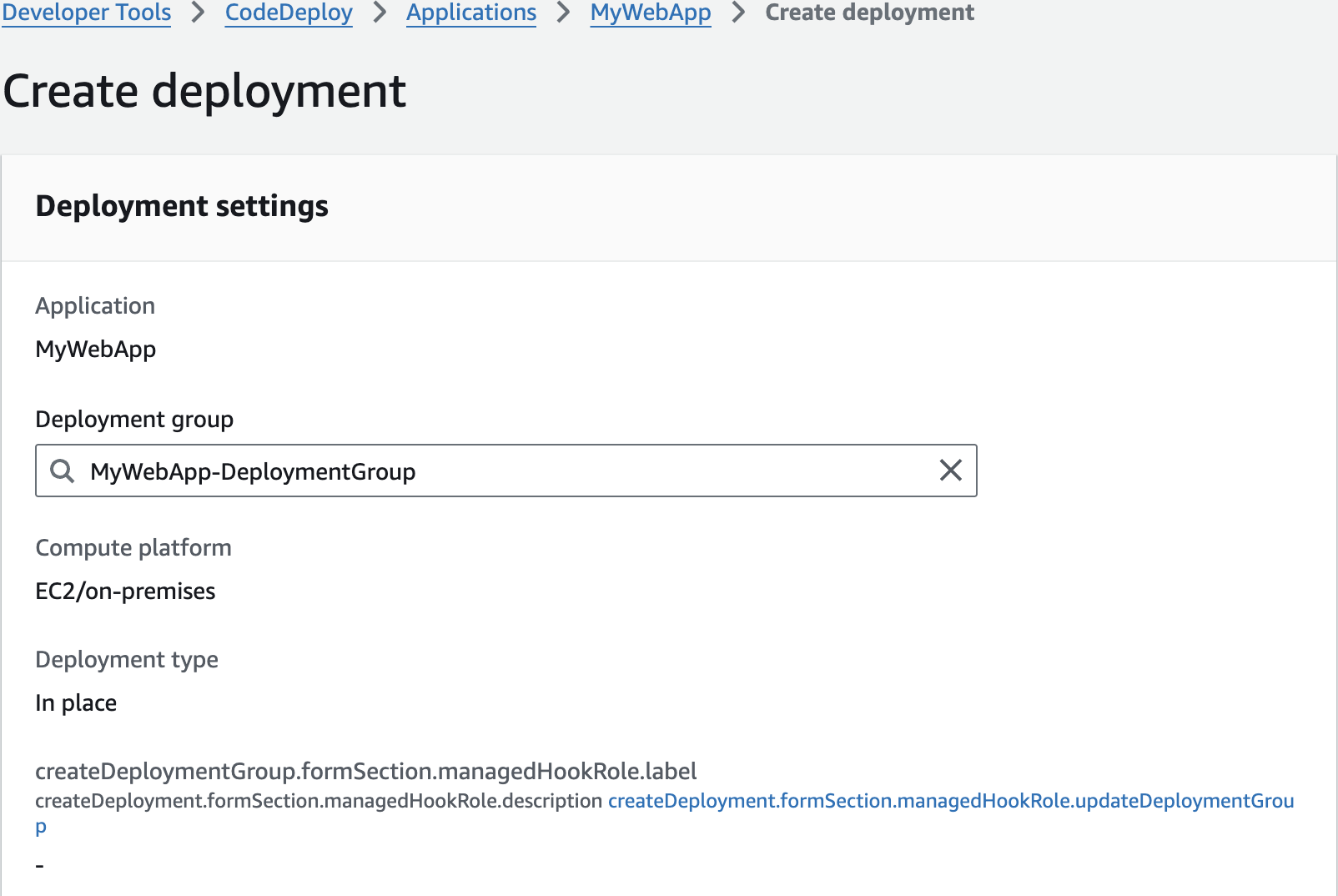Select the 'Create deployment' page heading

[x=204, y=91]
